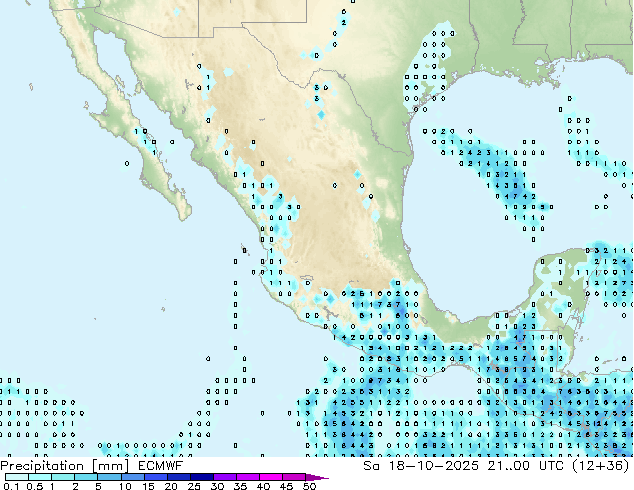
Task: Click the 0.5–1 mm legend swatch
Action: 40,477
